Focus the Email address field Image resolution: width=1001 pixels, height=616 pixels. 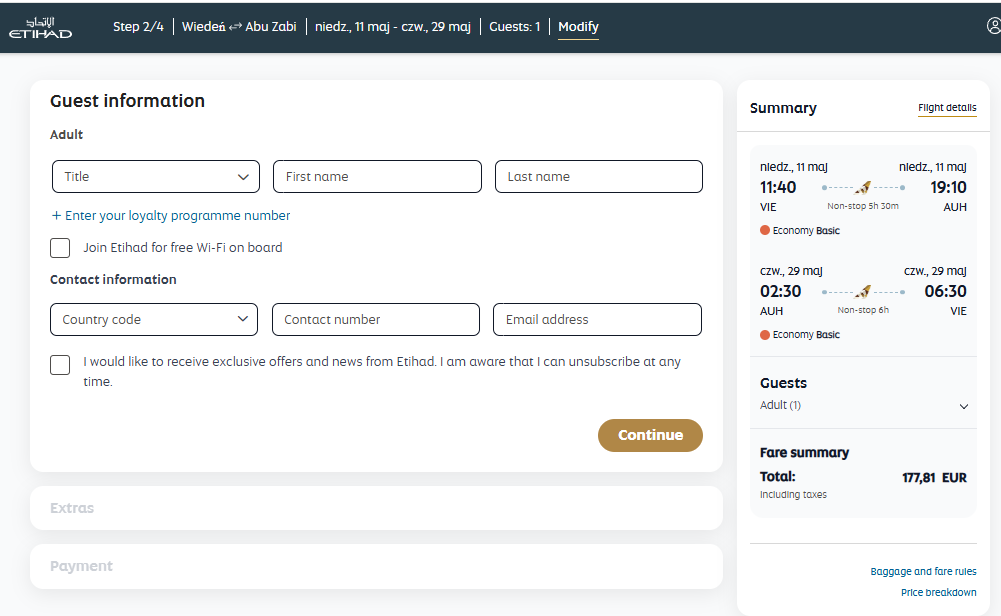(x=597, y=319)
